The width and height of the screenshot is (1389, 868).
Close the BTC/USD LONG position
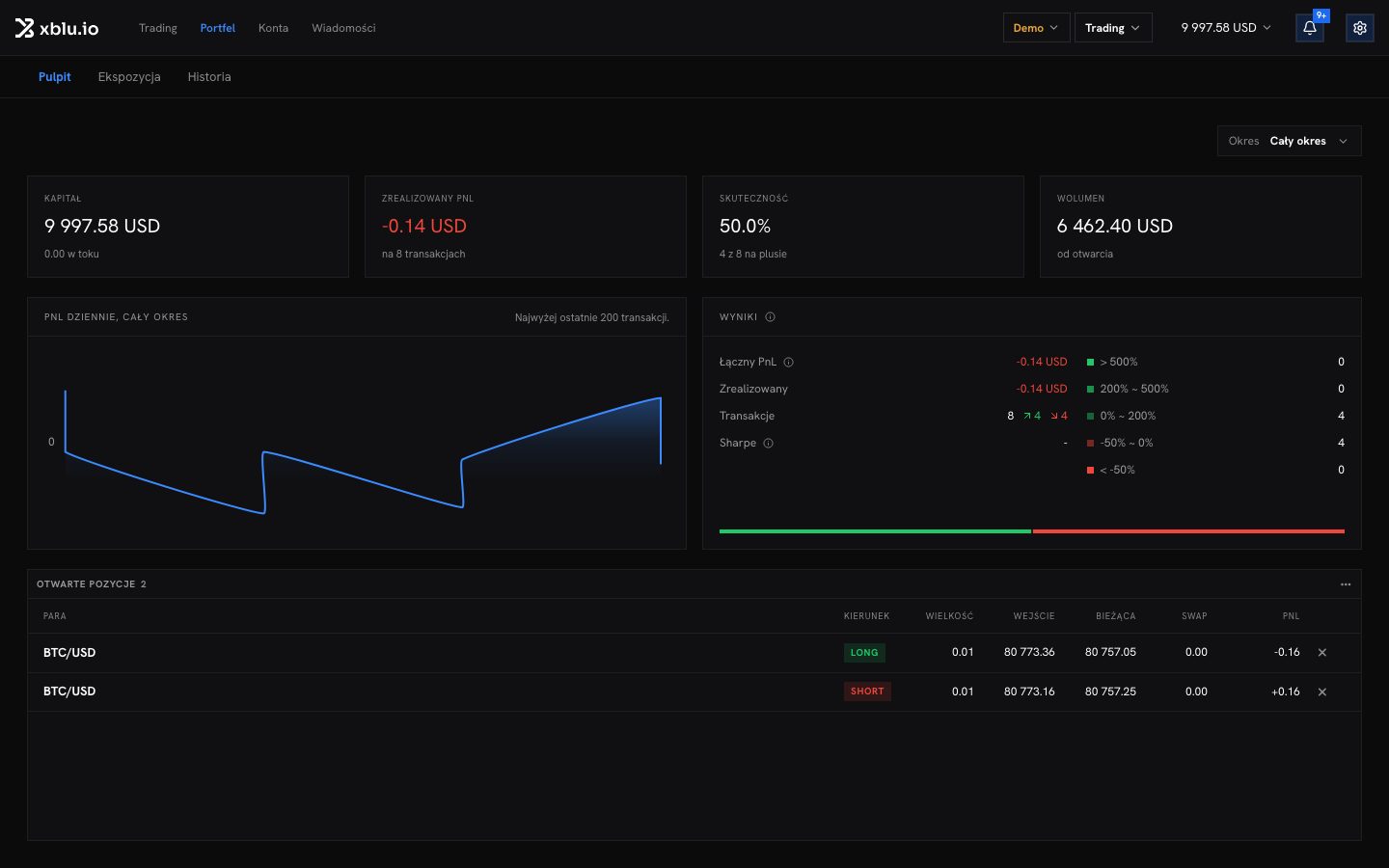pyautogui.click(x=1322, y=653)
